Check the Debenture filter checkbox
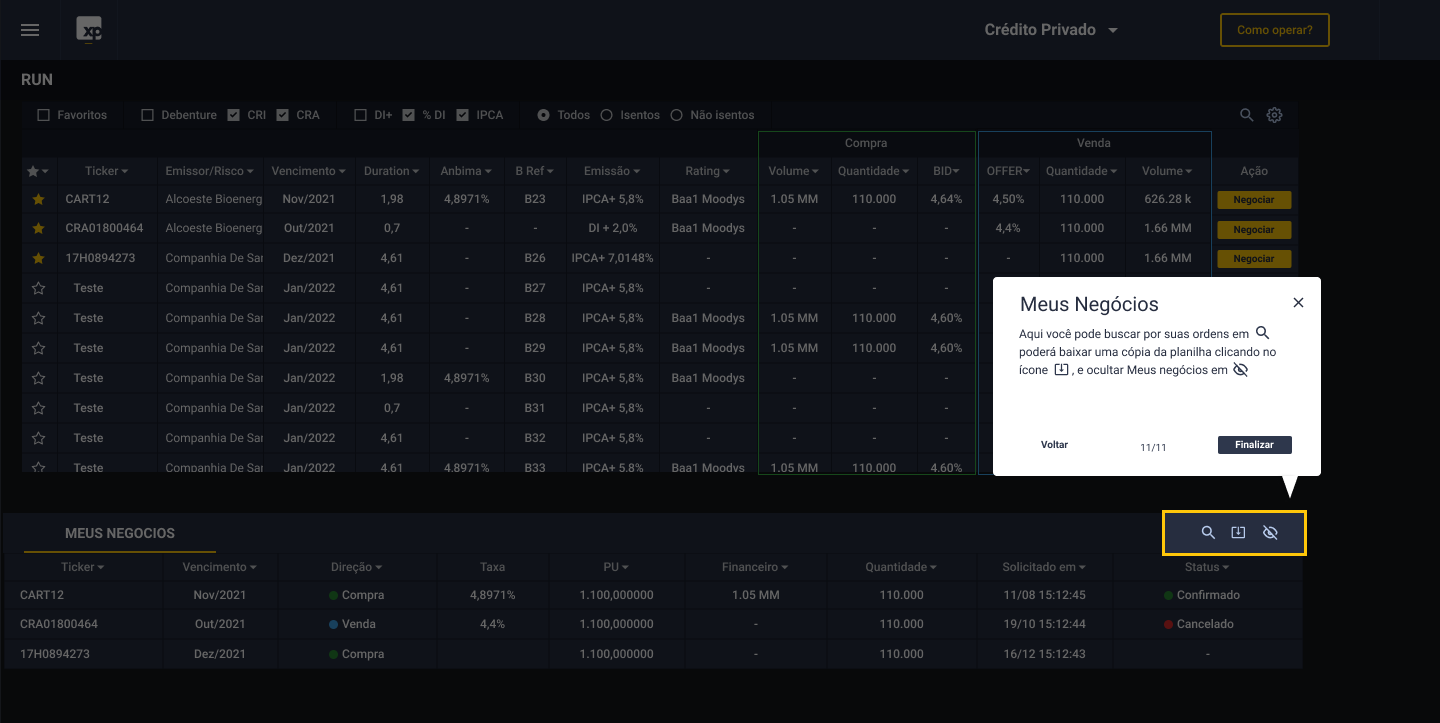Screen dimensions: 1440x723 coord(147,115)
